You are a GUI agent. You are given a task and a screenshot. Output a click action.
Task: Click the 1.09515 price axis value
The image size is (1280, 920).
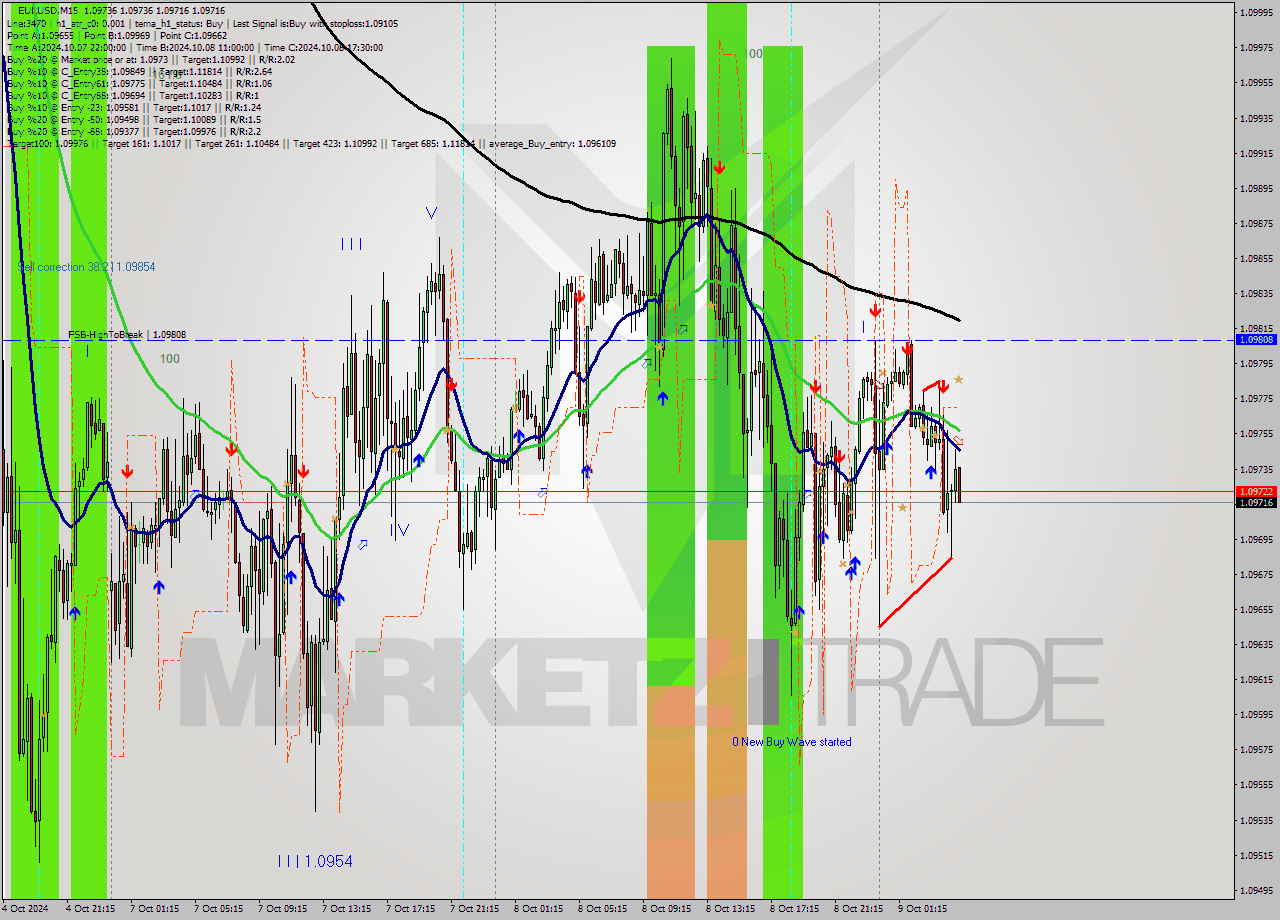tap(1256, 855)
